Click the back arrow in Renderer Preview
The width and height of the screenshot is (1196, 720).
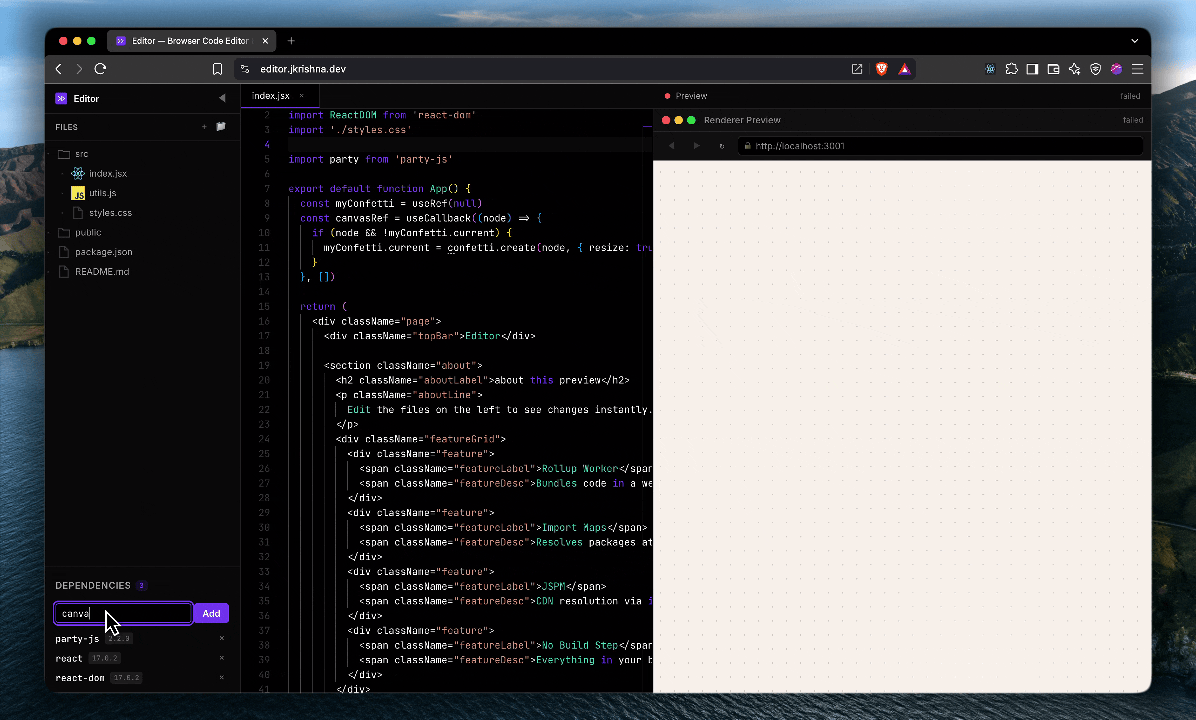pos(671,146)
